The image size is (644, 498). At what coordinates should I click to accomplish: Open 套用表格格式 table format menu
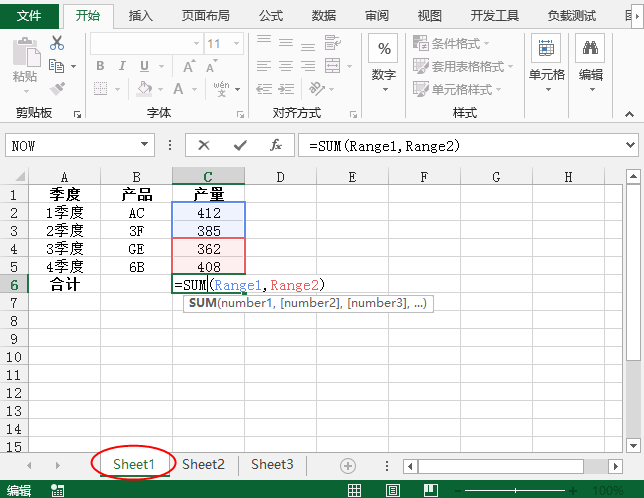tap(463, 66)
